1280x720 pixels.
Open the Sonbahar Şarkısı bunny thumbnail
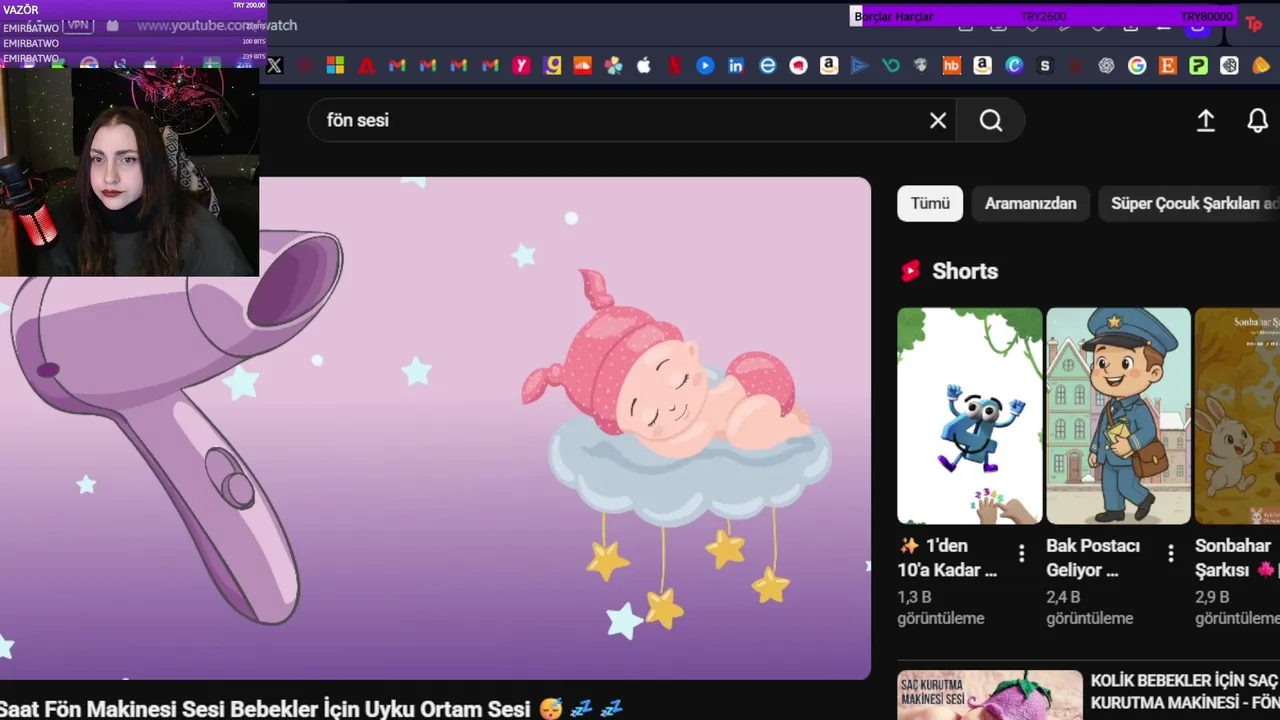1237,416
